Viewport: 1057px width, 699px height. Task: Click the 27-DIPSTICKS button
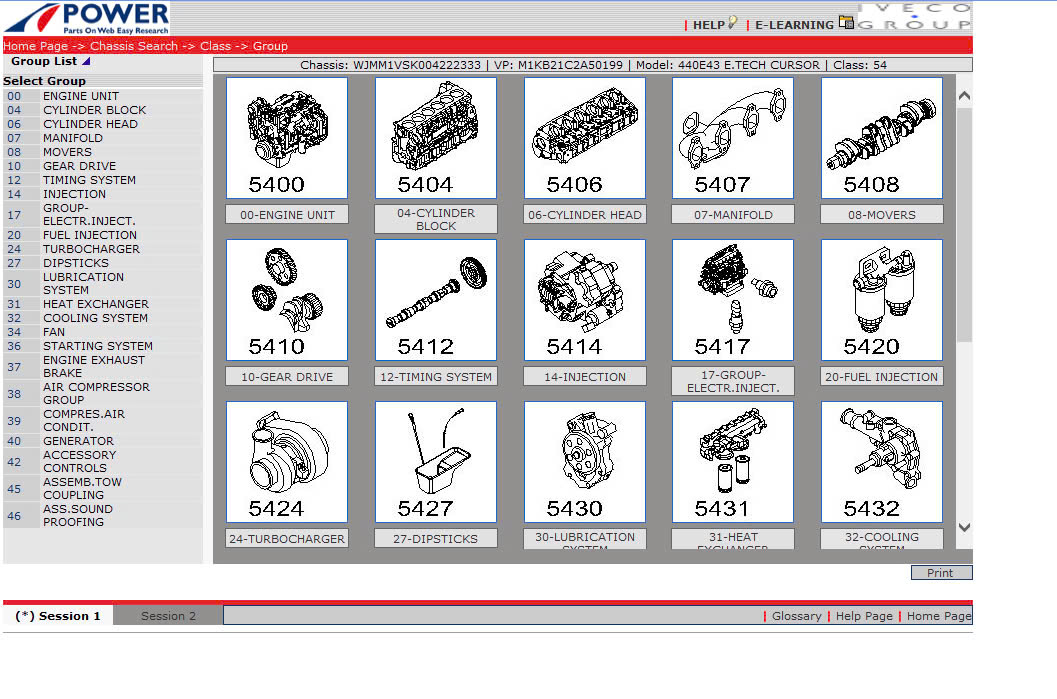pyautogui.click(x=436, y=539)
